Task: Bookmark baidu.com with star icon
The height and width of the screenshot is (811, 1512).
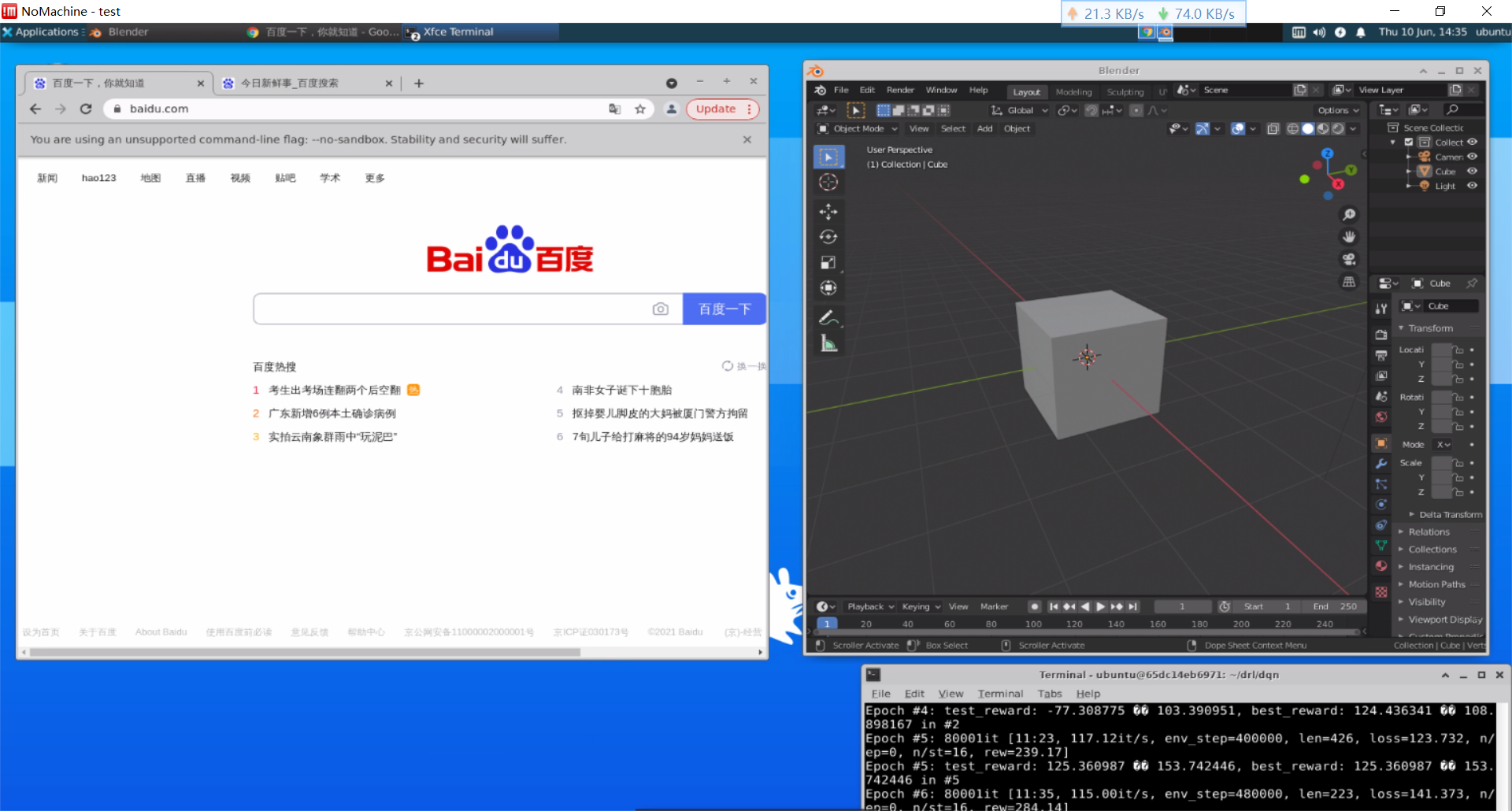Action: 640,109
